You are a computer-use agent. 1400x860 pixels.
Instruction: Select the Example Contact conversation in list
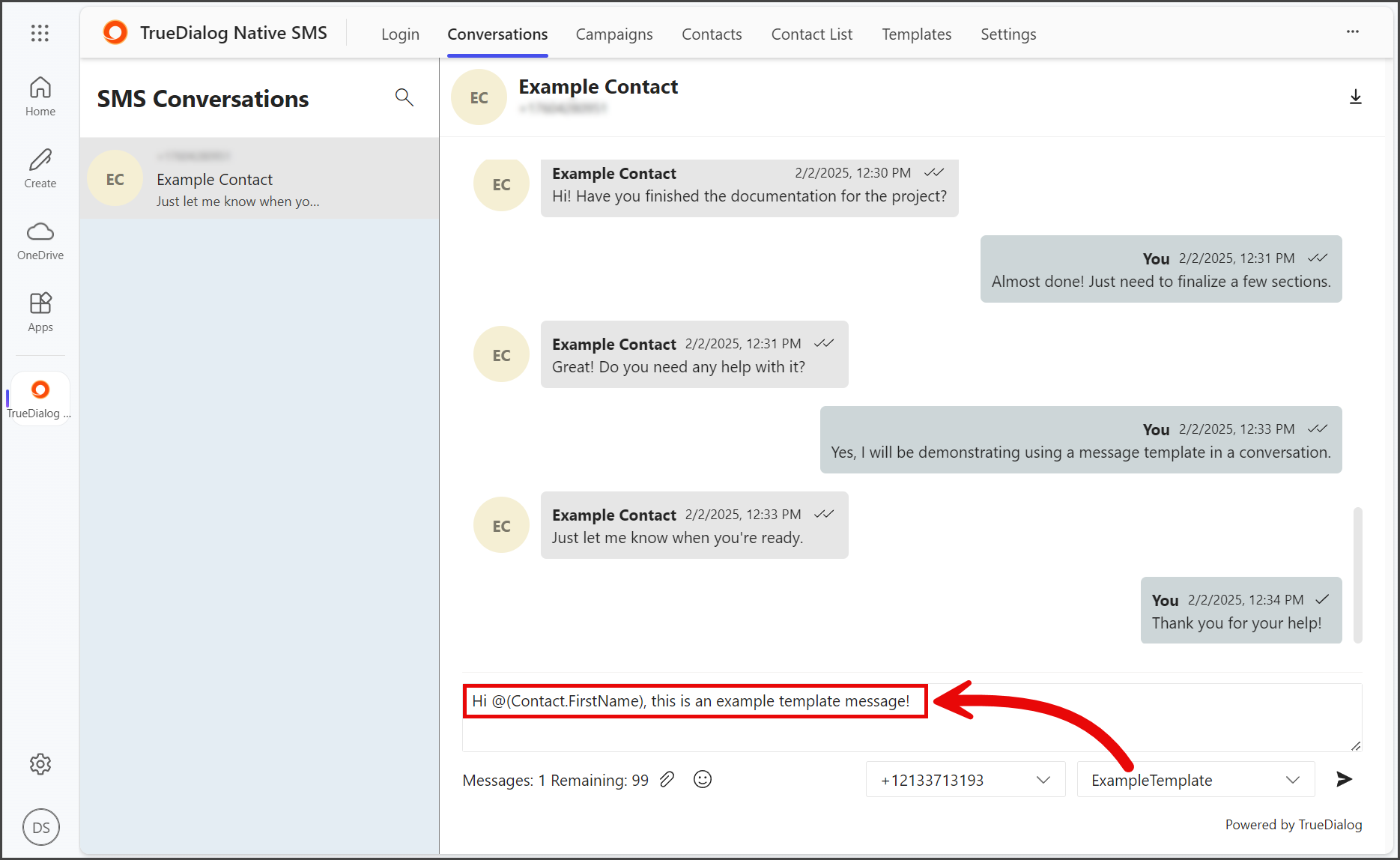259,178
